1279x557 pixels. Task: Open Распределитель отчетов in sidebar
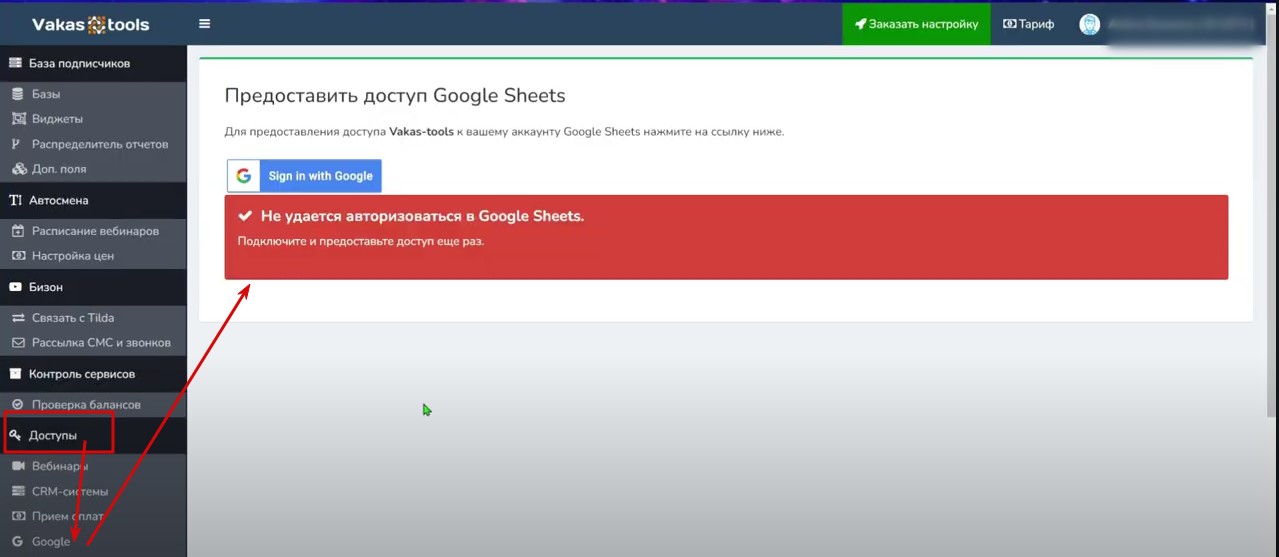click(99, 144)
